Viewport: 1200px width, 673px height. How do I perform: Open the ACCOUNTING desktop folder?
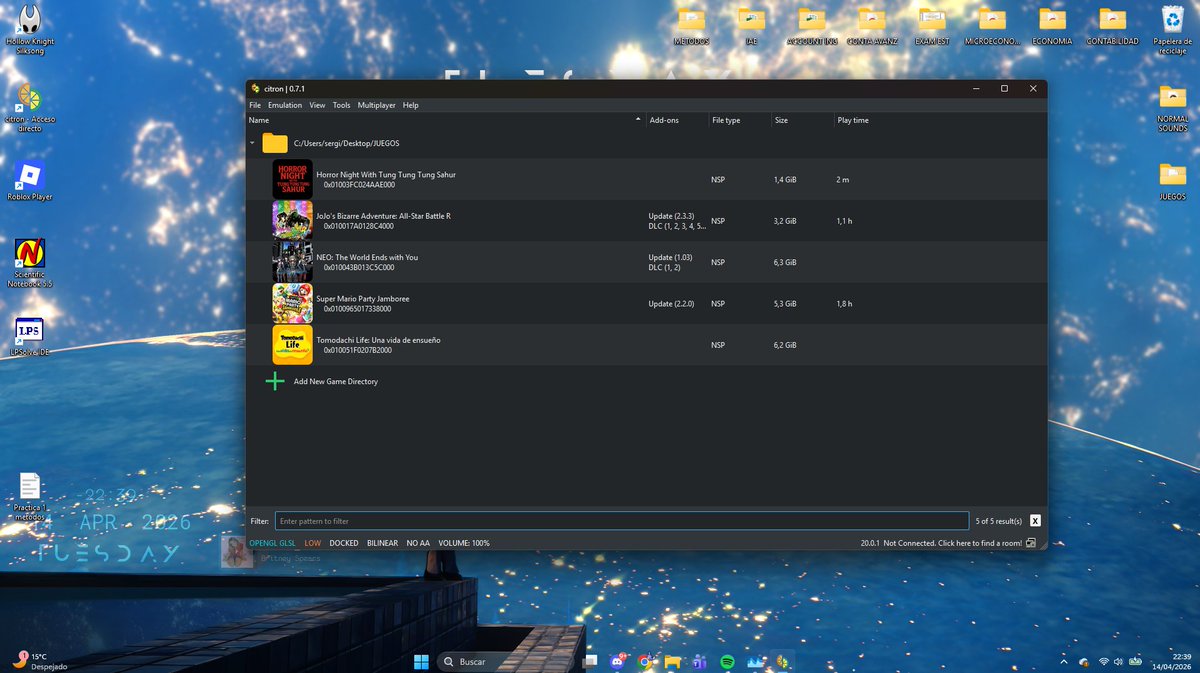[811, 27]
